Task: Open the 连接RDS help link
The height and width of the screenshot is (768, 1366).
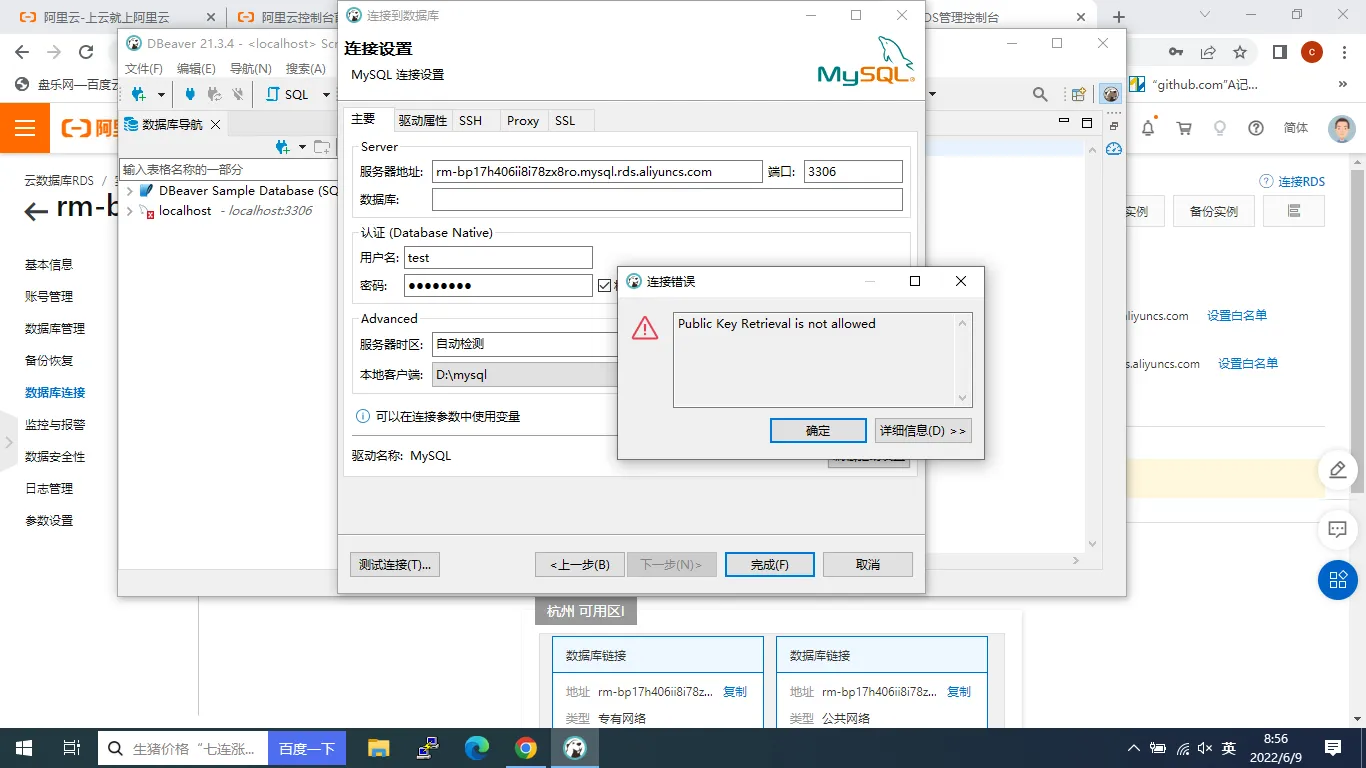Action: pos(1293,182)
